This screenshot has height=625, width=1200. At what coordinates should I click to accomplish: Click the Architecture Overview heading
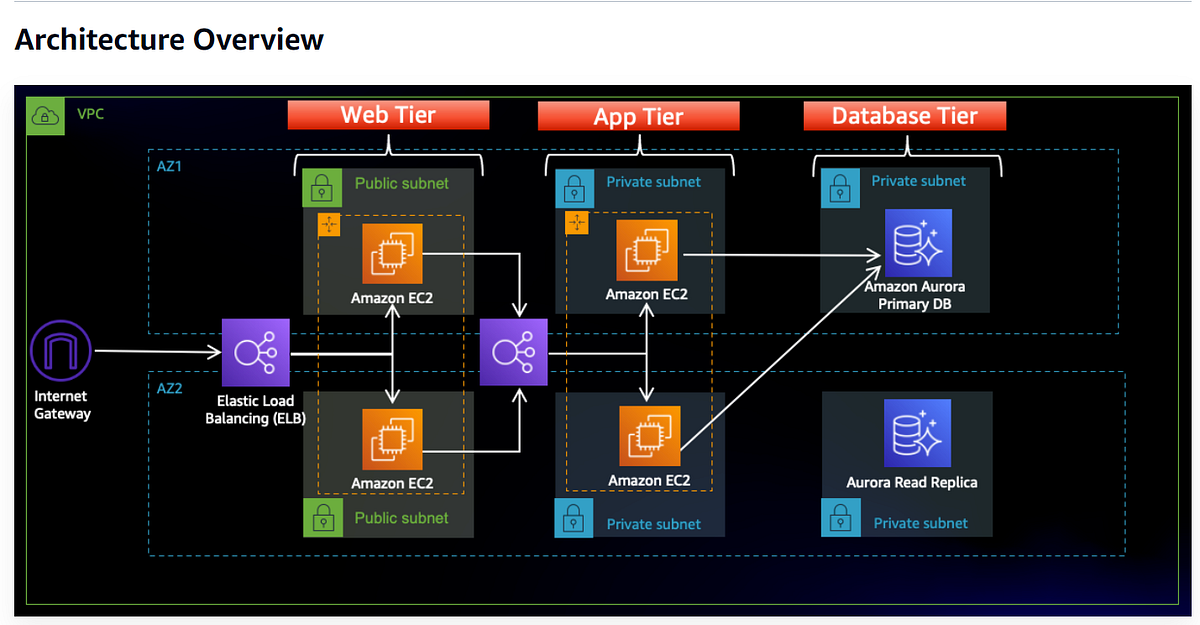click(169, 39)
